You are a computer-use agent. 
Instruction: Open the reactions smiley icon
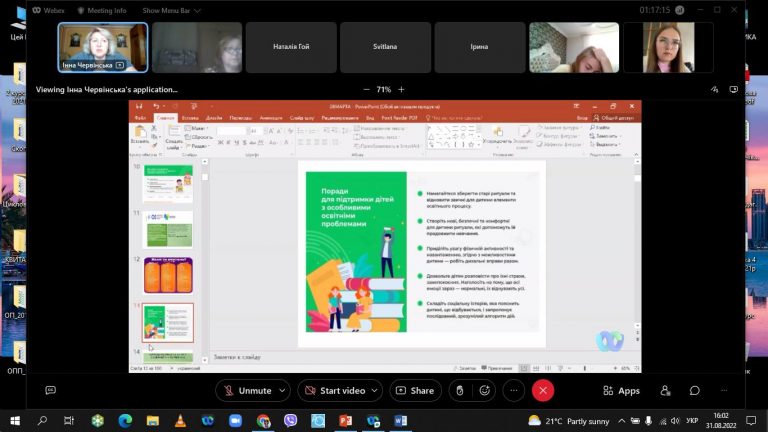484,390
